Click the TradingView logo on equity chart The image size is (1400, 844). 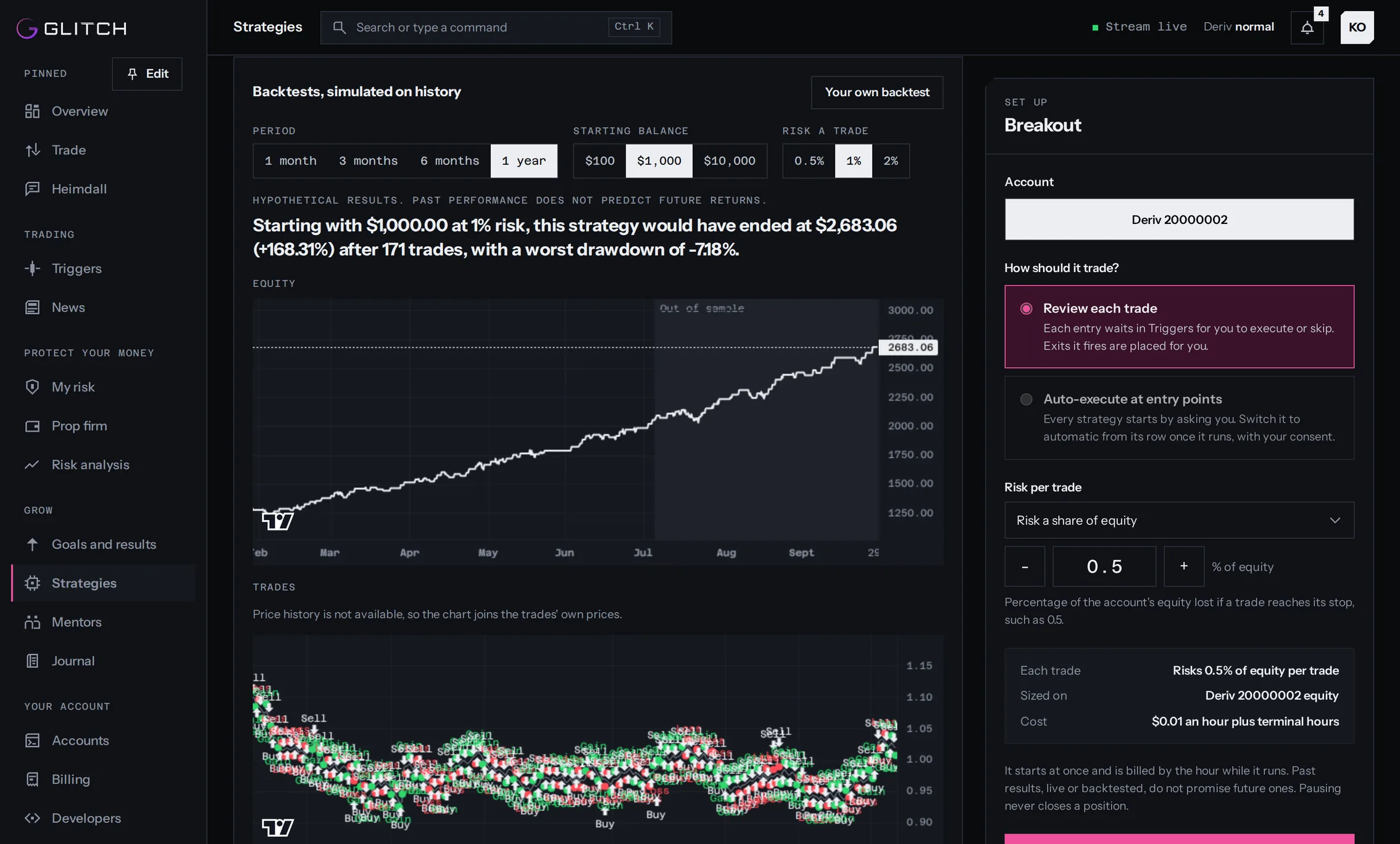[x=278, y=521]
